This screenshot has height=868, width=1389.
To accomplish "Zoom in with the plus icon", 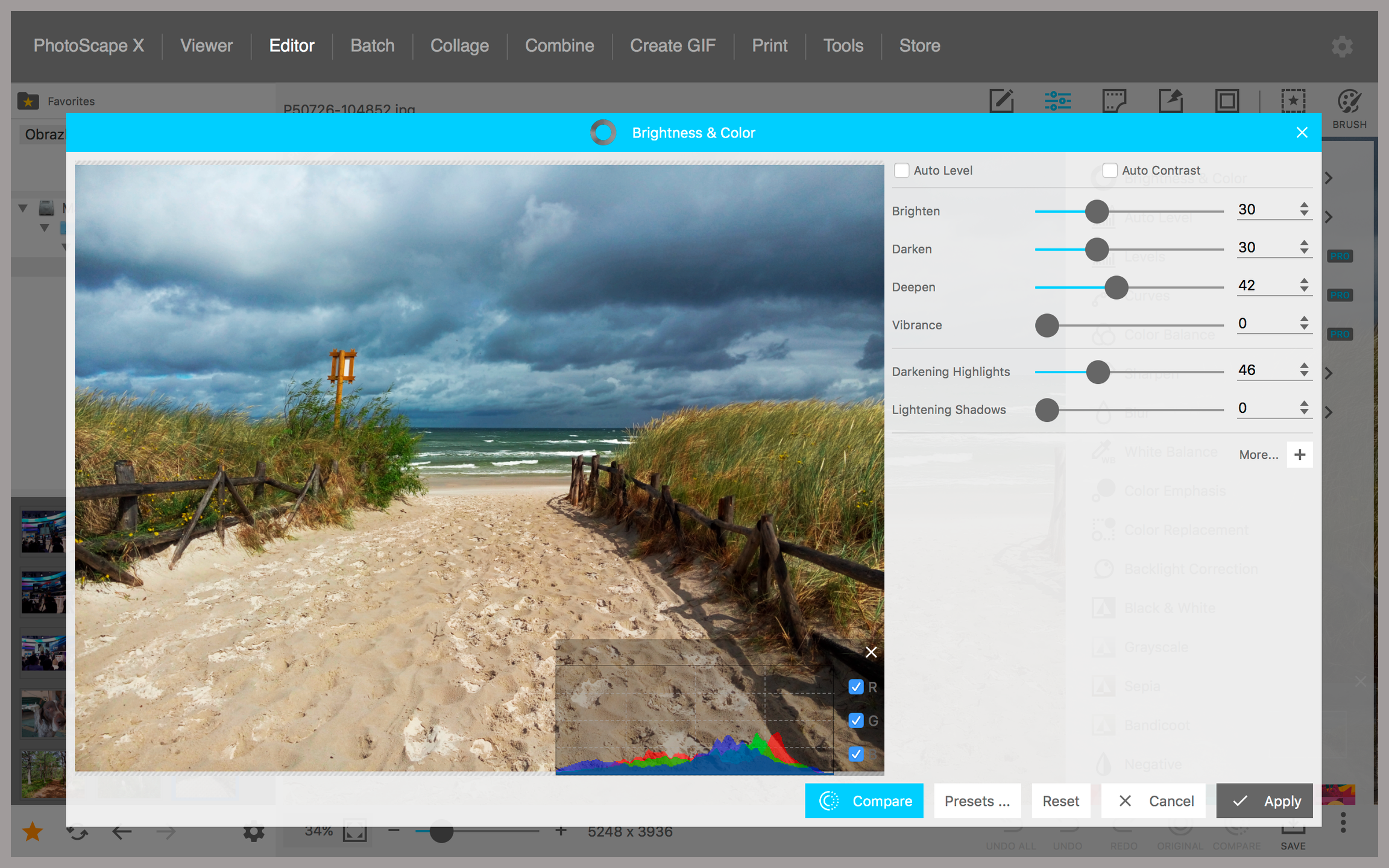I will pos(561,831).
